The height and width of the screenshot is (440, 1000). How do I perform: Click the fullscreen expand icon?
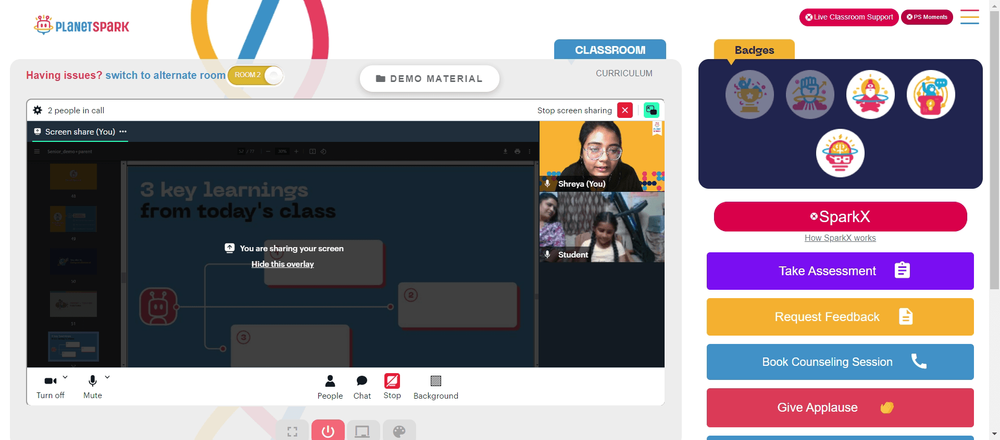click(x=293, y=432)
